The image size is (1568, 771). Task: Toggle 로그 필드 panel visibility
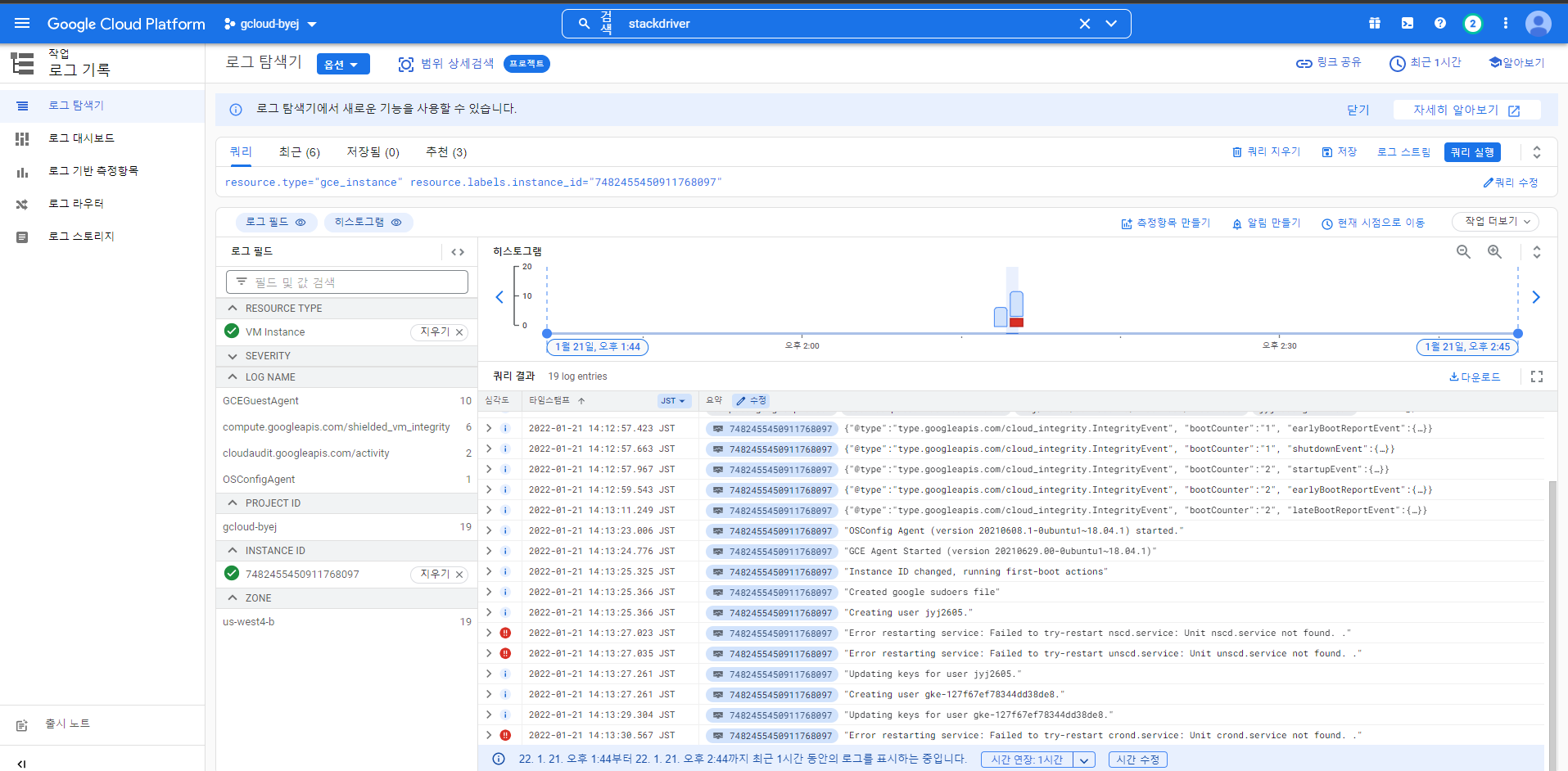coord(276,222)
